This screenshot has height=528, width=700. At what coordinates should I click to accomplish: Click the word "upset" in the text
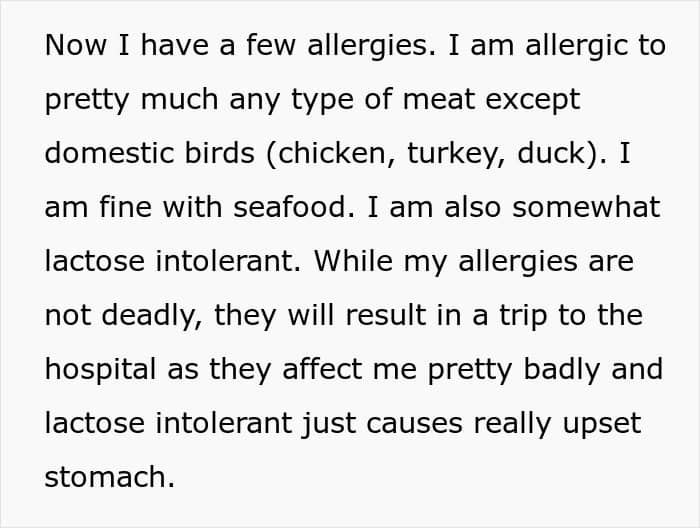pyautogui.click(x=598, y=423)
